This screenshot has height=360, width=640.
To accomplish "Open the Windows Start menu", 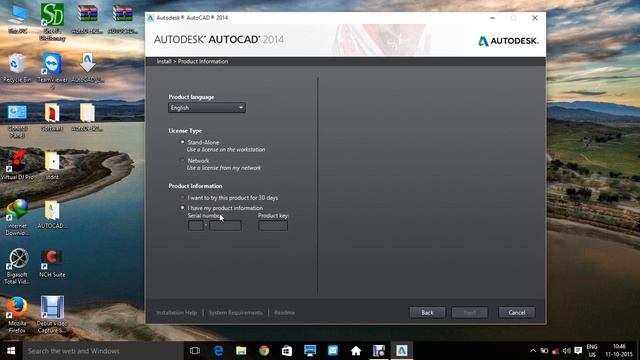I will pyautogui.click(x=11, y=351).
